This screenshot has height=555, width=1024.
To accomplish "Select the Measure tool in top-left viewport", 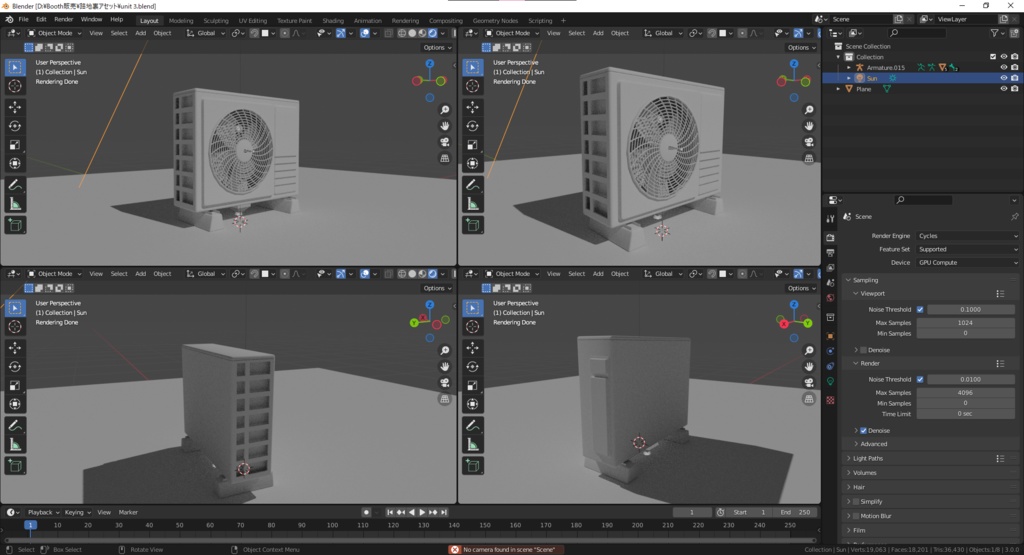I will 15,204.
